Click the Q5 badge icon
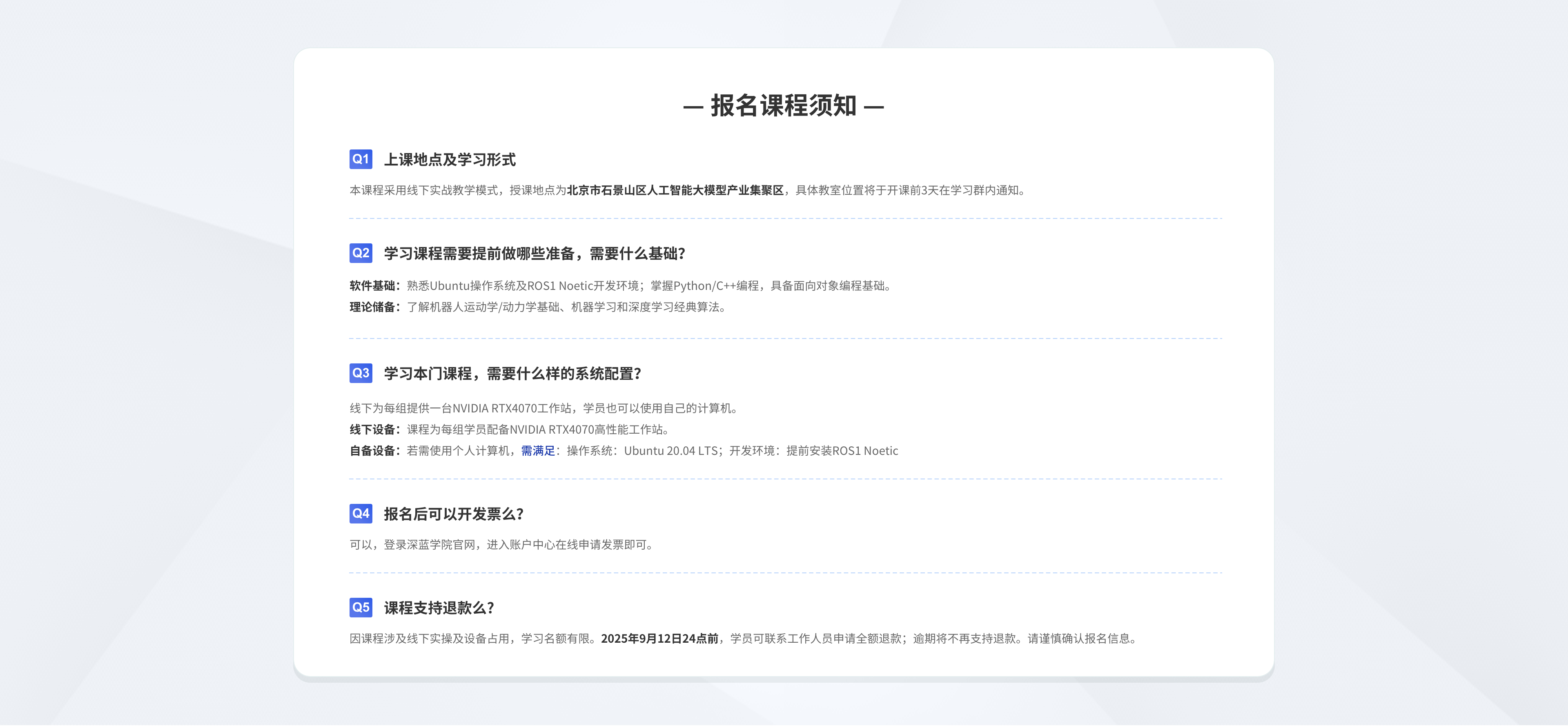This screenshot has width=1568, height=726. click(x=361, y=607)
